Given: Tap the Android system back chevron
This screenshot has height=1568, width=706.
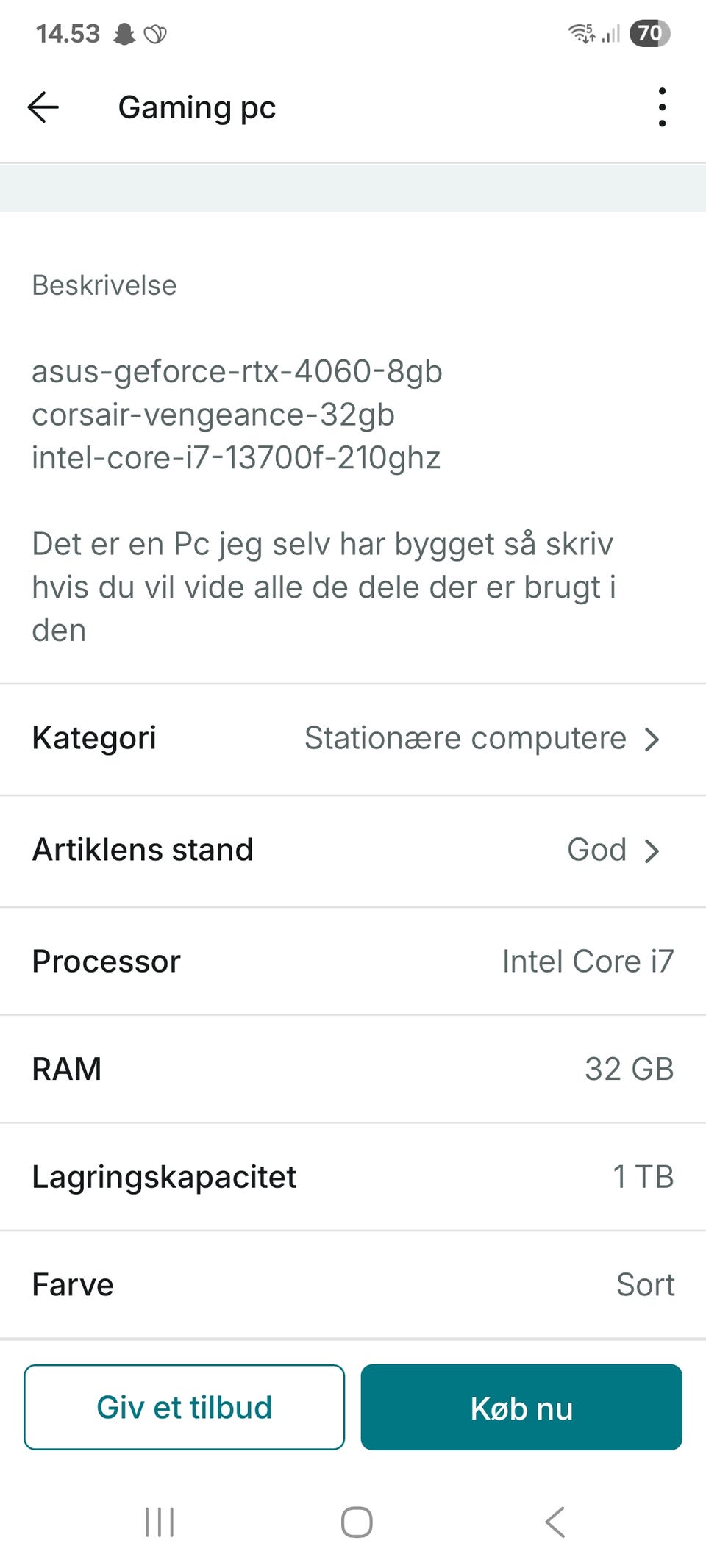Looking at the screenshot, I should (x=555, y=1522).
